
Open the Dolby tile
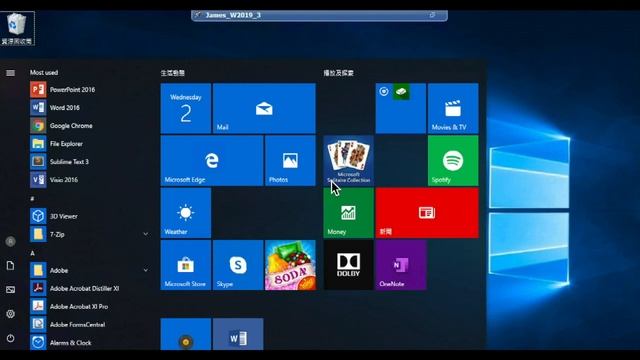[349, 265]
